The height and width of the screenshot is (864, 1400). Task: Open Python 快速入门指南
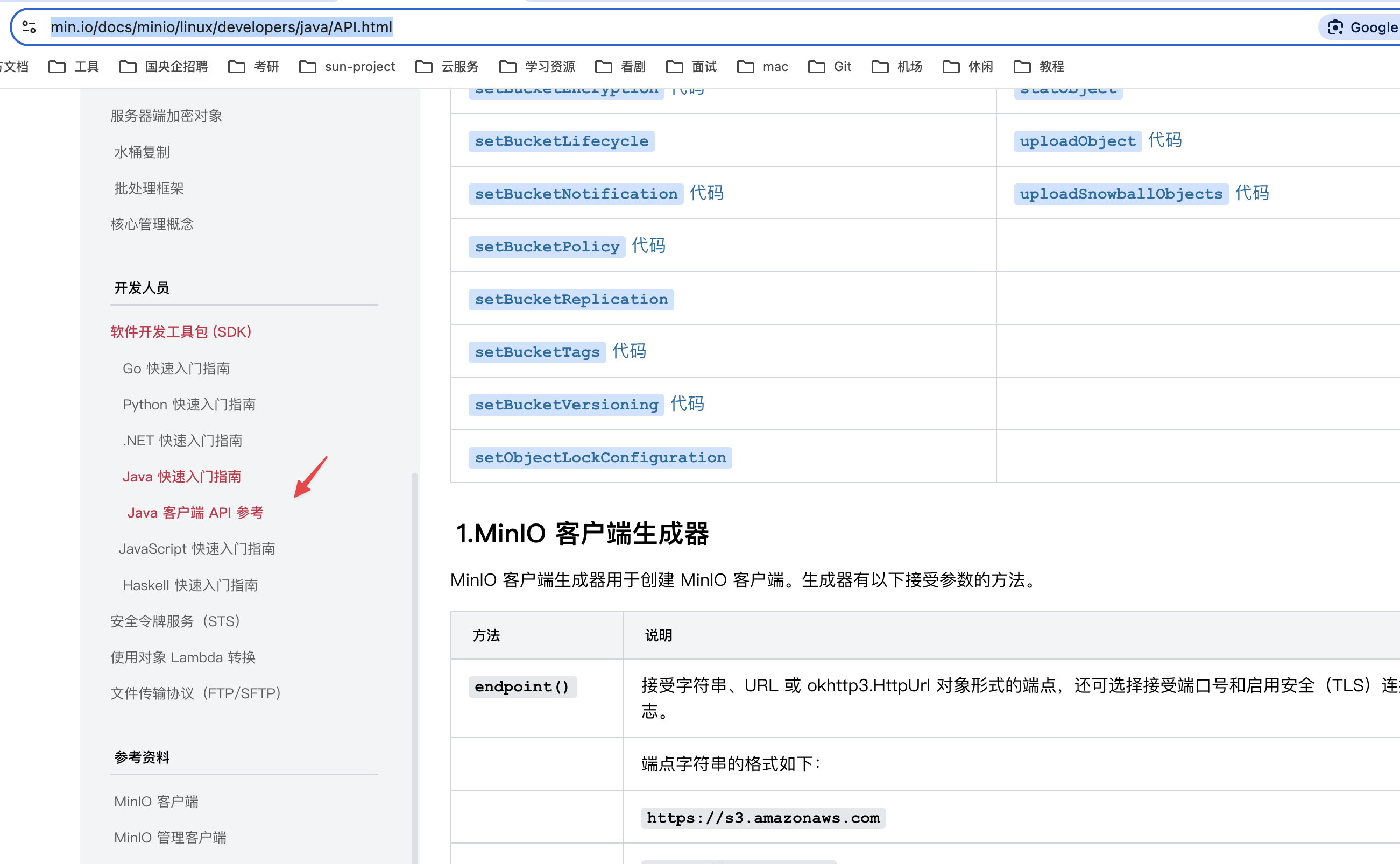click(x=189, y=405)
